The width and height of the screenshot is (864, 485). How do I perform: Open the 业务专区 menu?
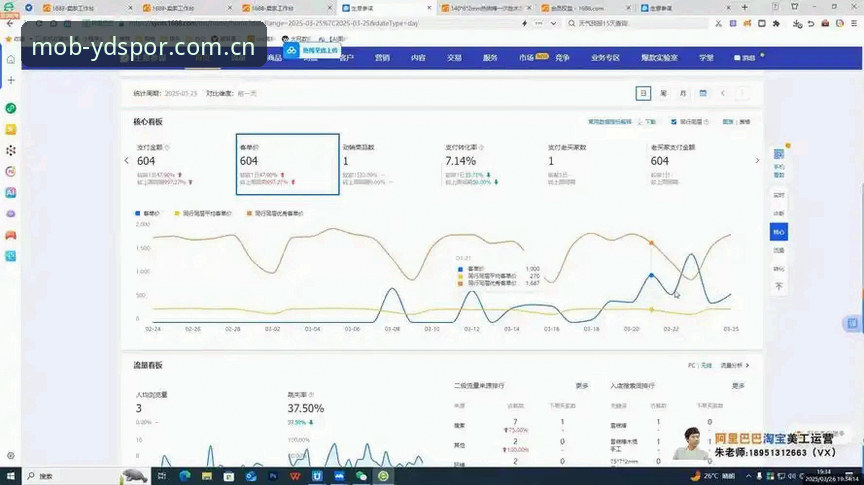click(605, 57)
